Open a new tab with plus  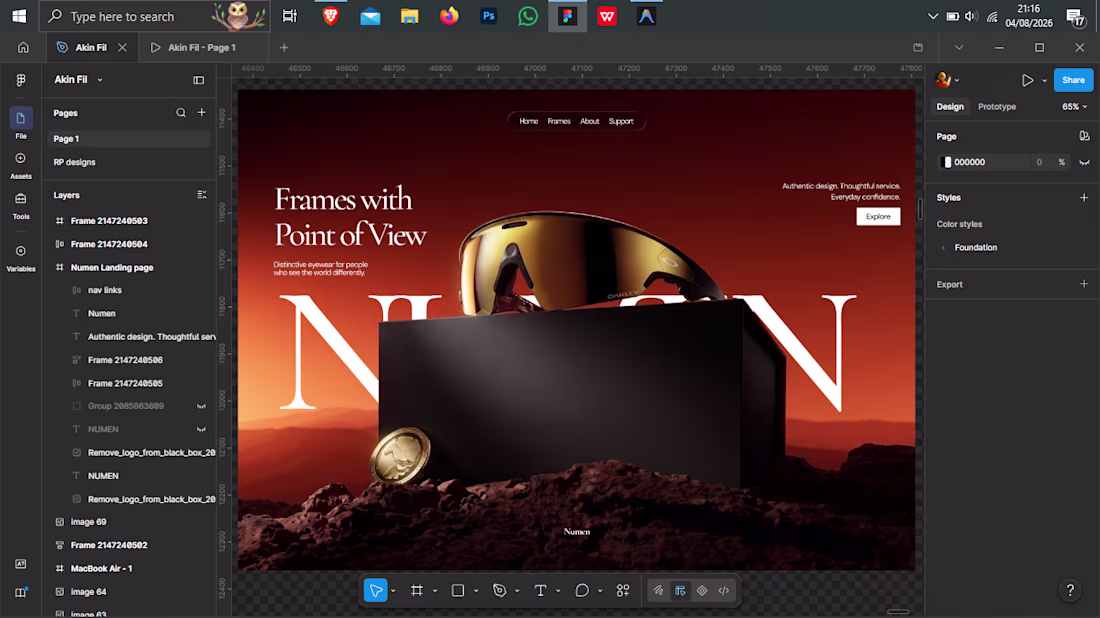pyautogui.click(x=284, y=48)
